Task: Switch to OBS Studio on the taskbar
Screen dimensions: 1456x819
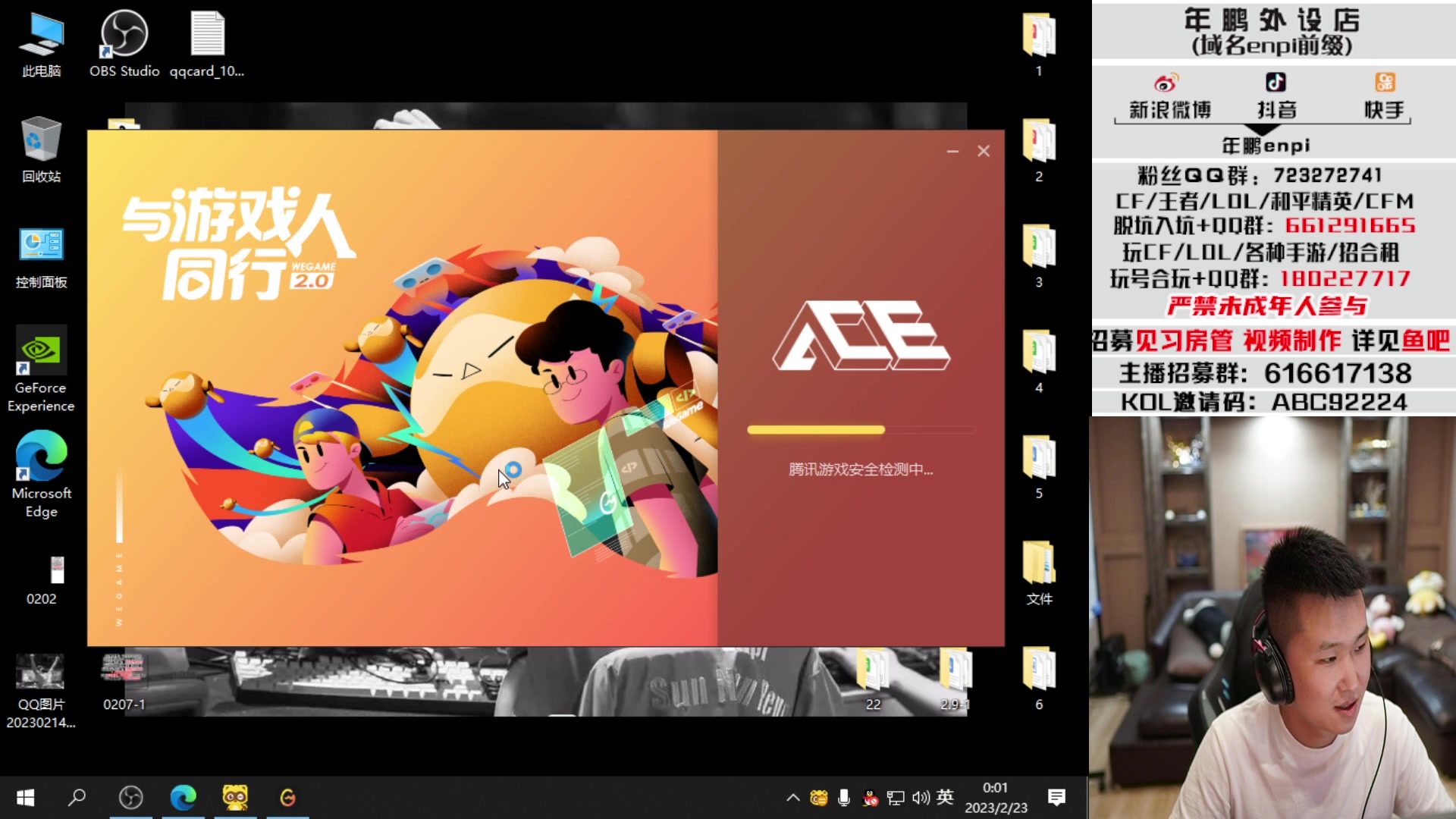Action: 131,798
